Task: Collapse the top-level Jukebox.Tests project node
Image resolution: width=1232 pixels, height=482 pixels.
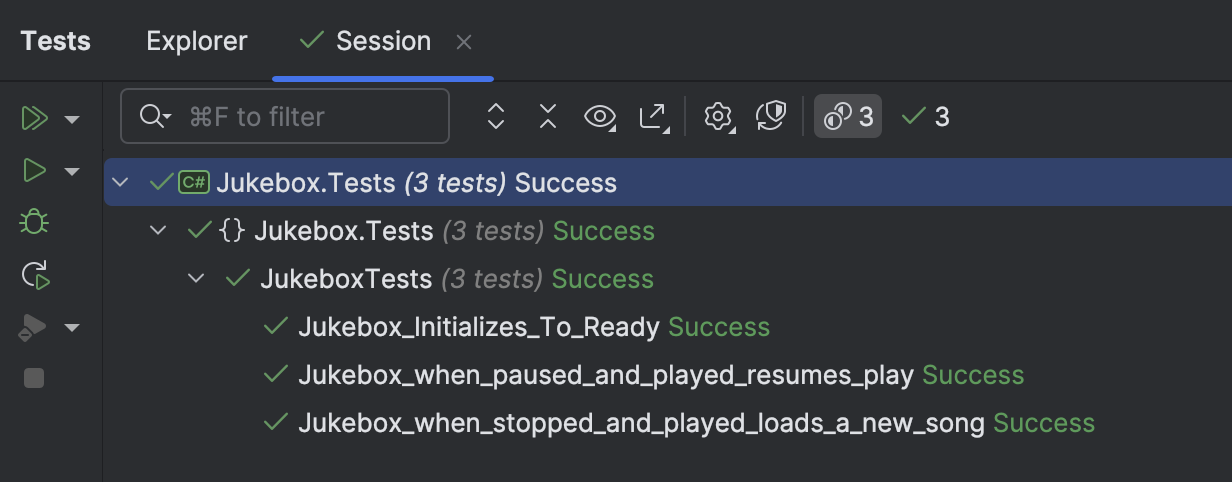Action: click(121, 183)
